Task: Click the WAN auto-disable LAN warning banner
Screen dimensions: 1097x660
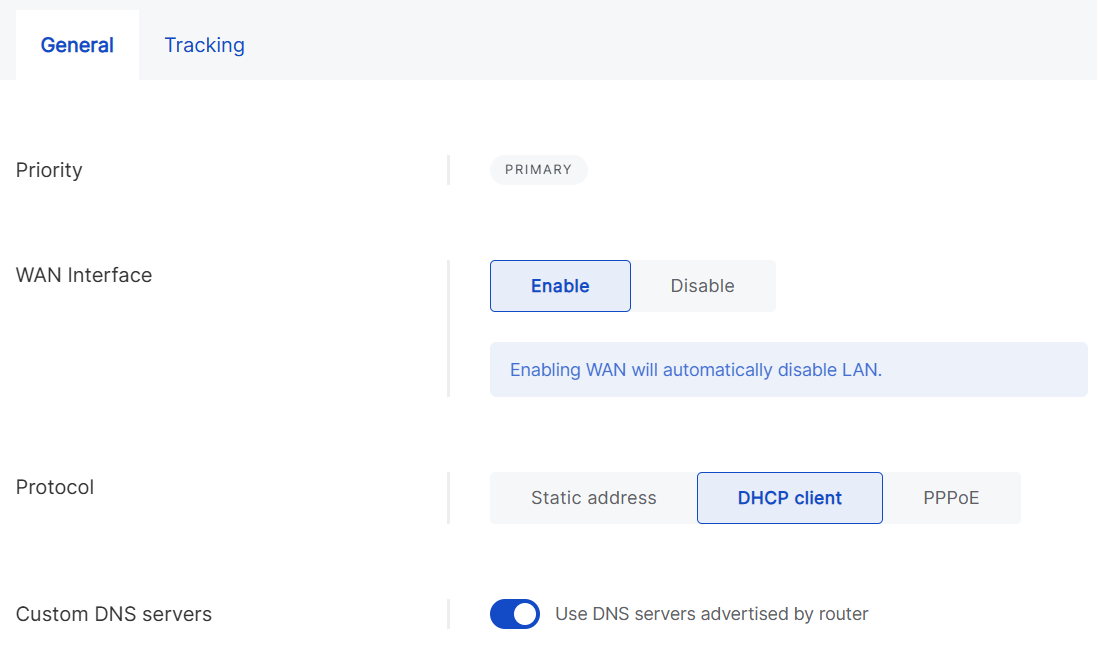Action: point(788,369)
